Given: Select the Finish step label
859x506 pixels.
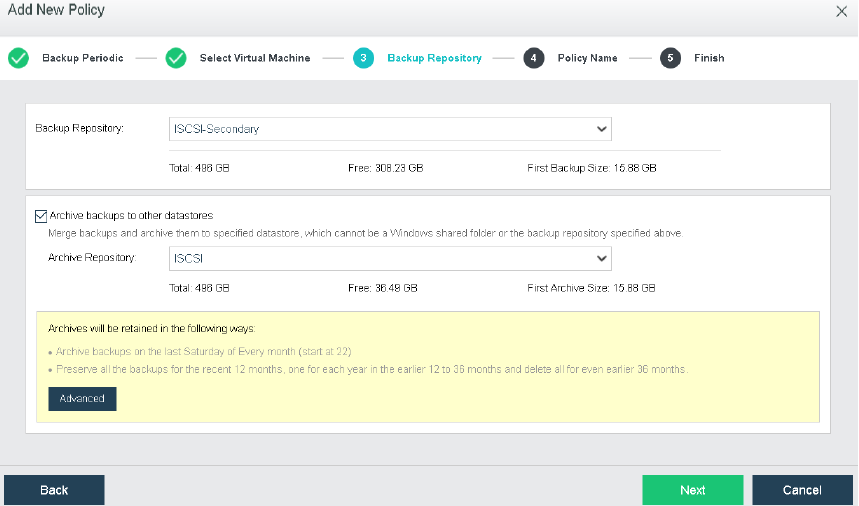Looking at the screenshot, I should (709, 58).
